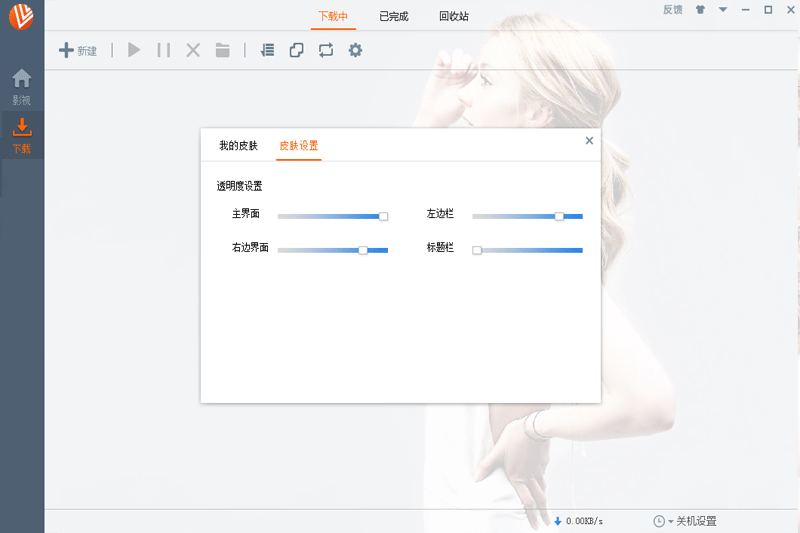Open settings with the gear icon
Image resolution: width=800 pixels, height=533 pixels.
pyautogui.click(x=356, y=50)
